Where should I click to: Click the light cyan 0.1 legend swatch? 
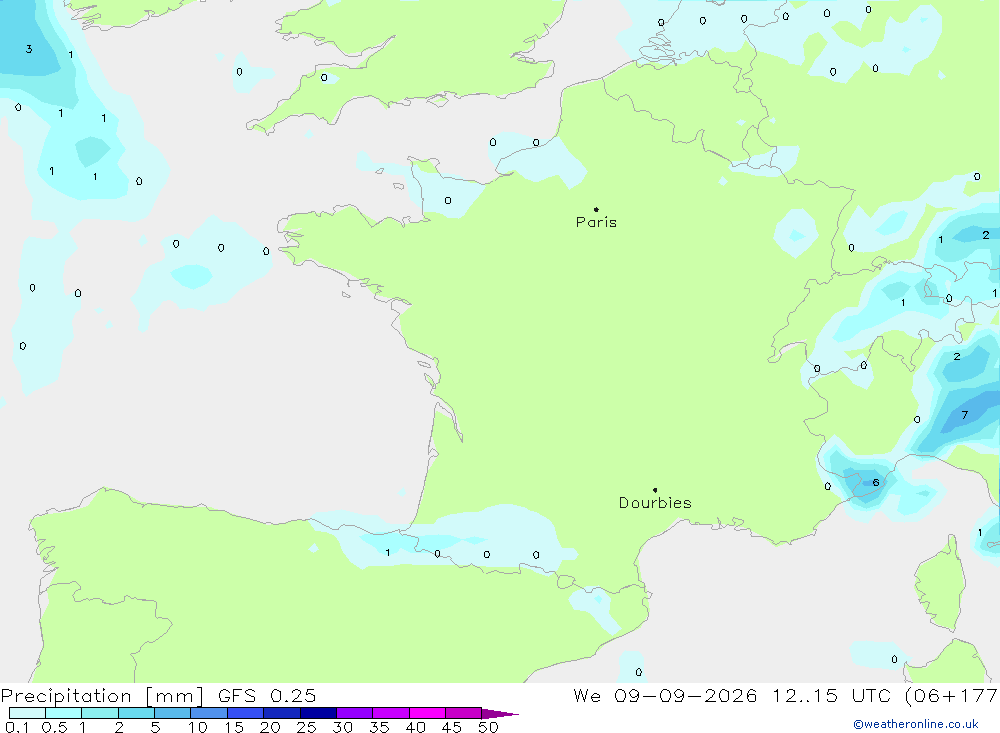[27, 713]
